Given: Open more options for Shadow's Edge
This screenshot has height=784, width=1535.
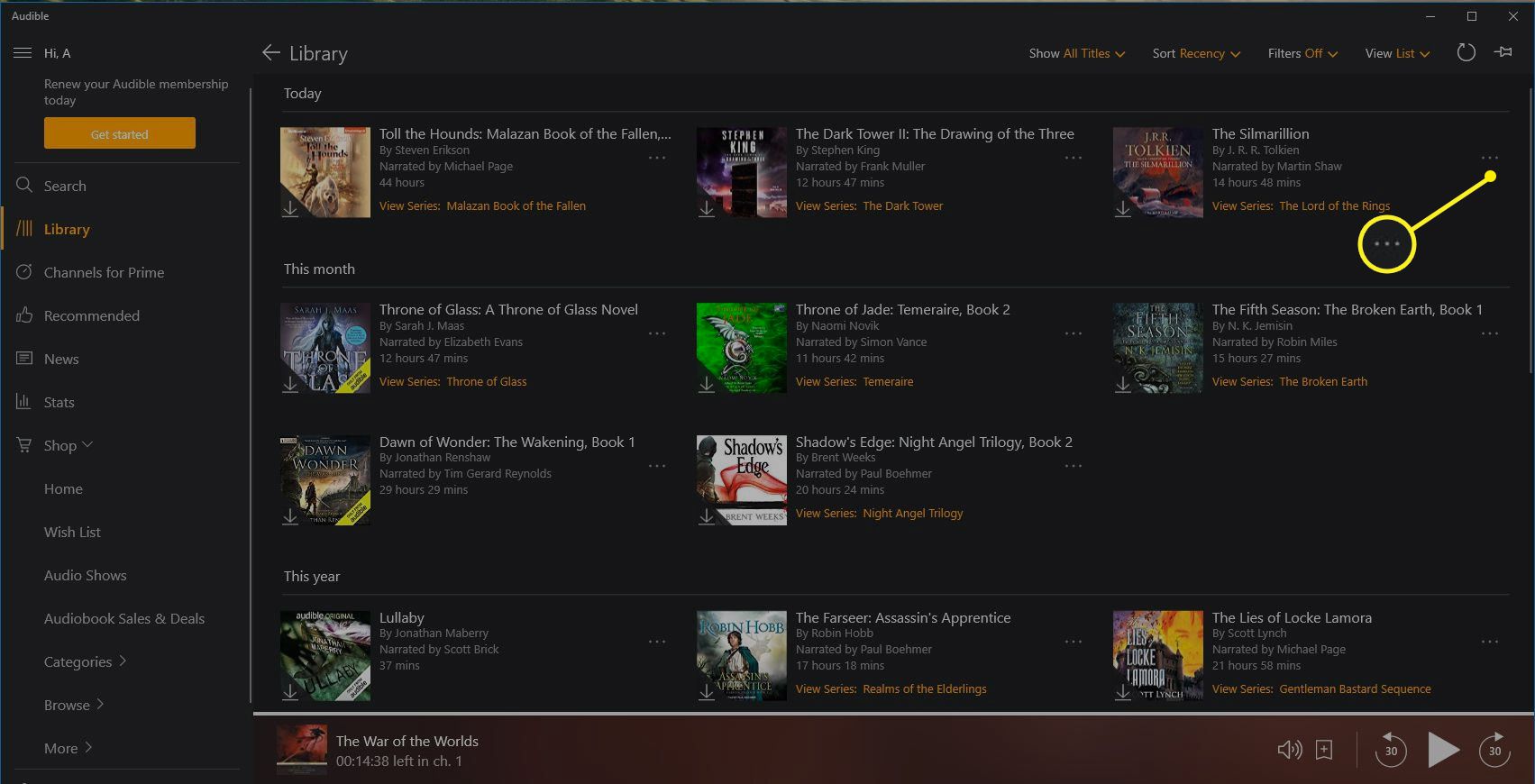Looking at the screenshot, I should click(1074, 466).
